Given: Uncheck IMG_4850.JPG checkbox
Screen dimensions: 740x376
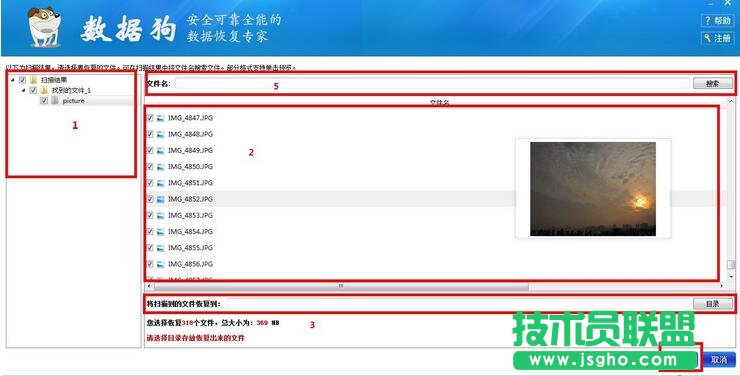Looking at the screenshot, I should (150, 167).
